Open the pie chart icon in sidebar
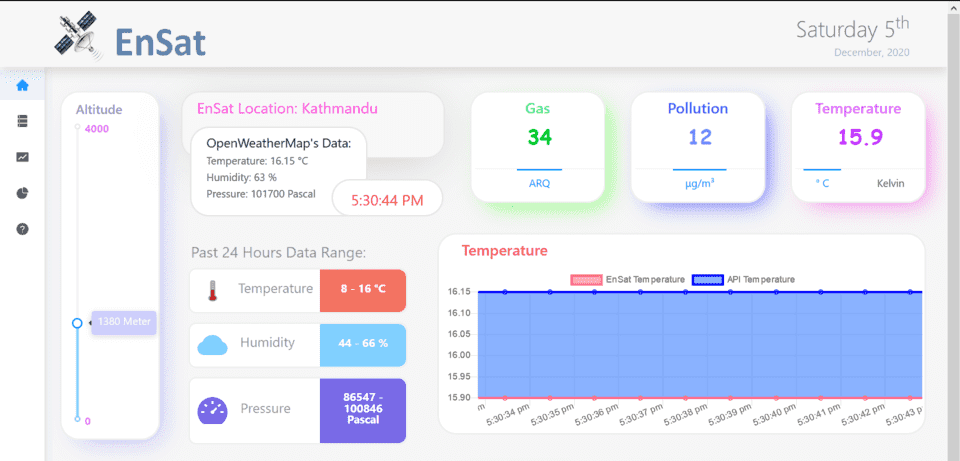Screen dimensions: 960x461 pos(22,193)
